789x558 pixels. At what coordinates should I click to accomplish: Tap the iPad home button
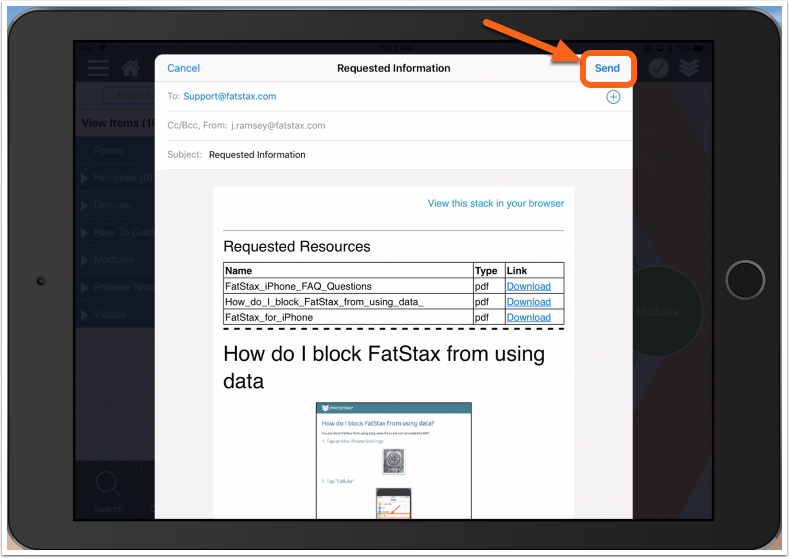tap(745, 280)
